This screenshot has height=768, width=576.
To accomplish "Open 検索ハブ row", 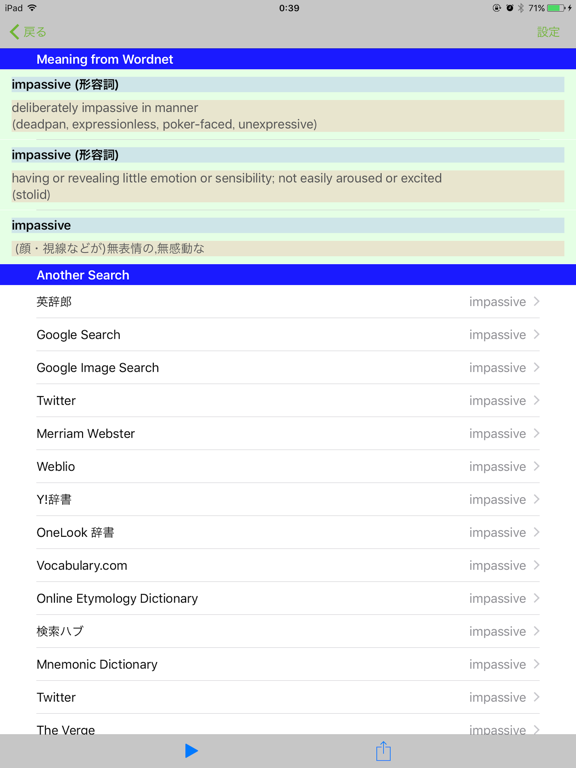I will tap(288, 631).
